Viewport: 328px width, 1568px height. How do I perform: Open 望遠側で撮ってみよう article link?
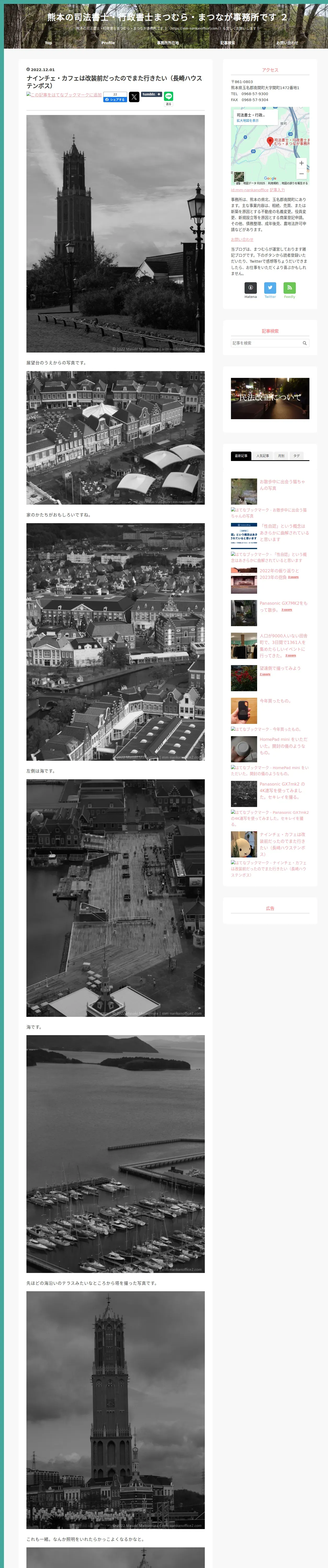280,668
